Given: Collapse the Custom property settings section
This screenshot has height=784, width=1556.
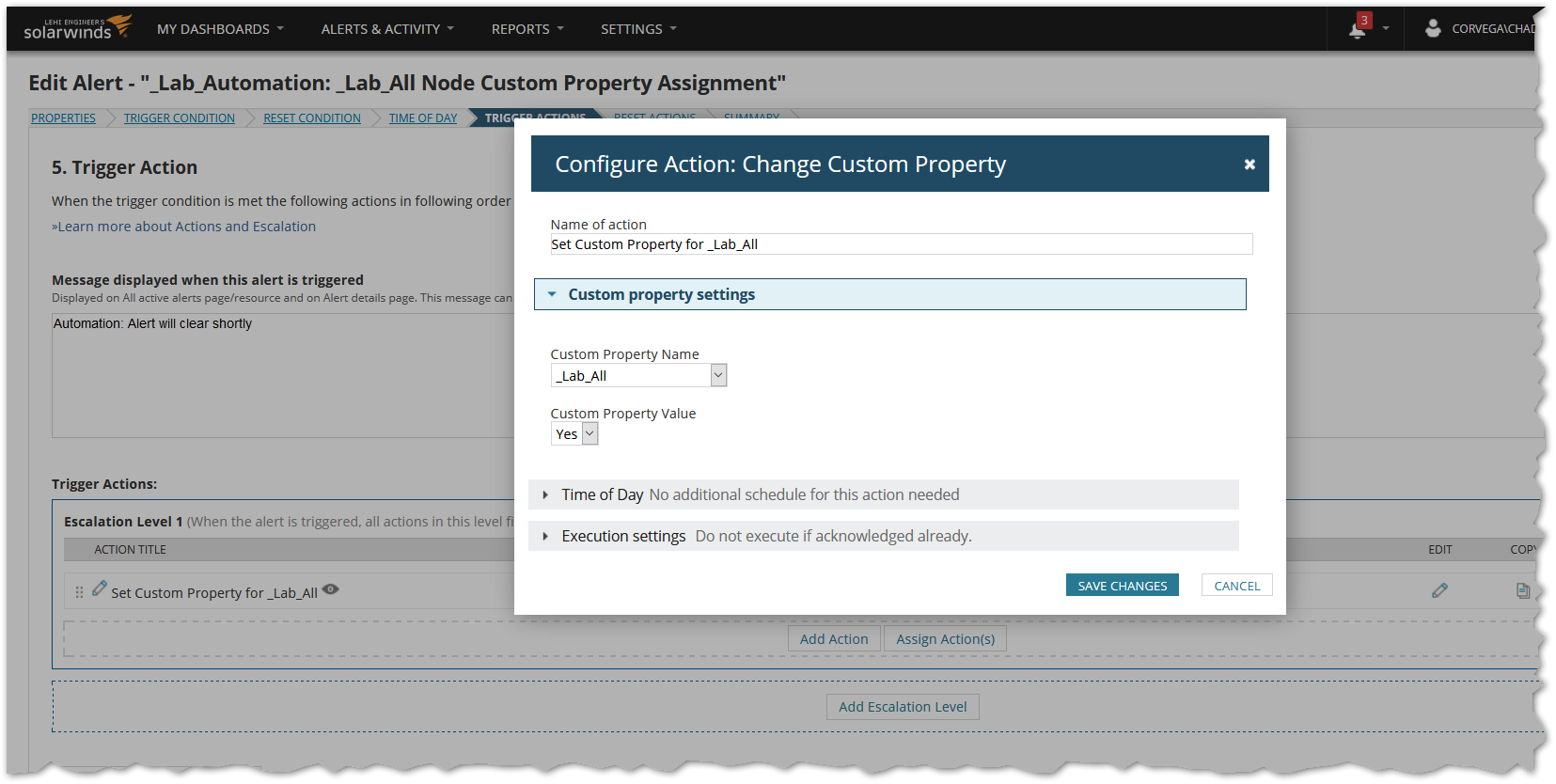Looking at the screenshot, I should 552,294.
